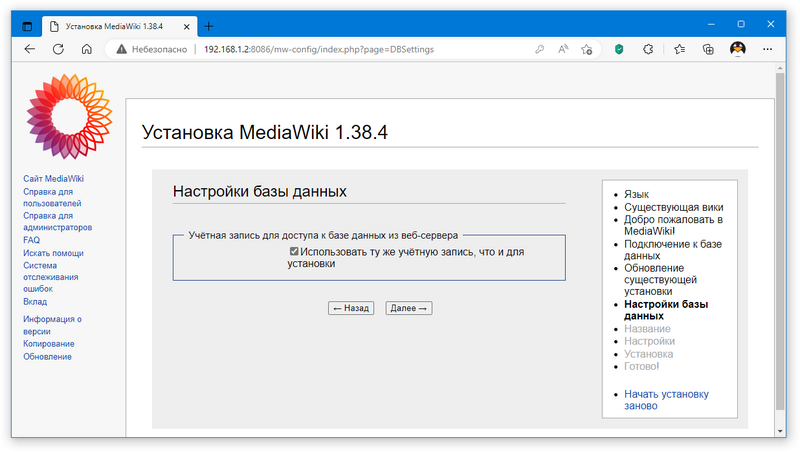
Task: Minimize the browser window
Action: click(x=711, y=24)
